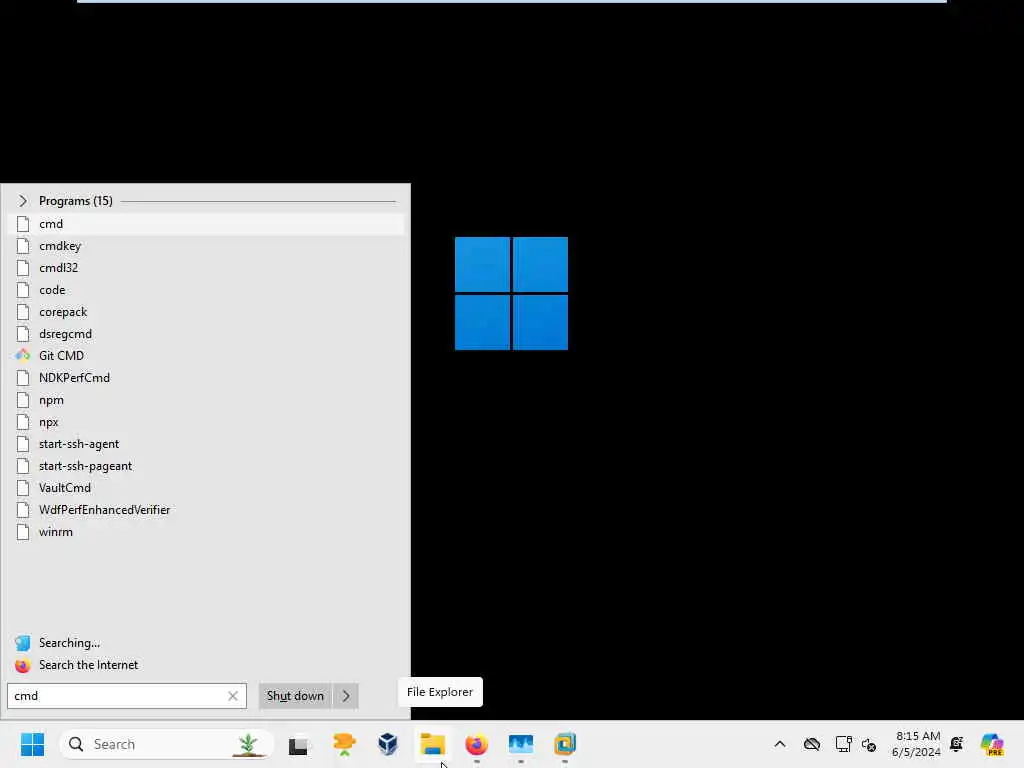The image size is (1024, 768).
Task: Click the crossed-out cloud tray icon
Action: tap(812, 744)
